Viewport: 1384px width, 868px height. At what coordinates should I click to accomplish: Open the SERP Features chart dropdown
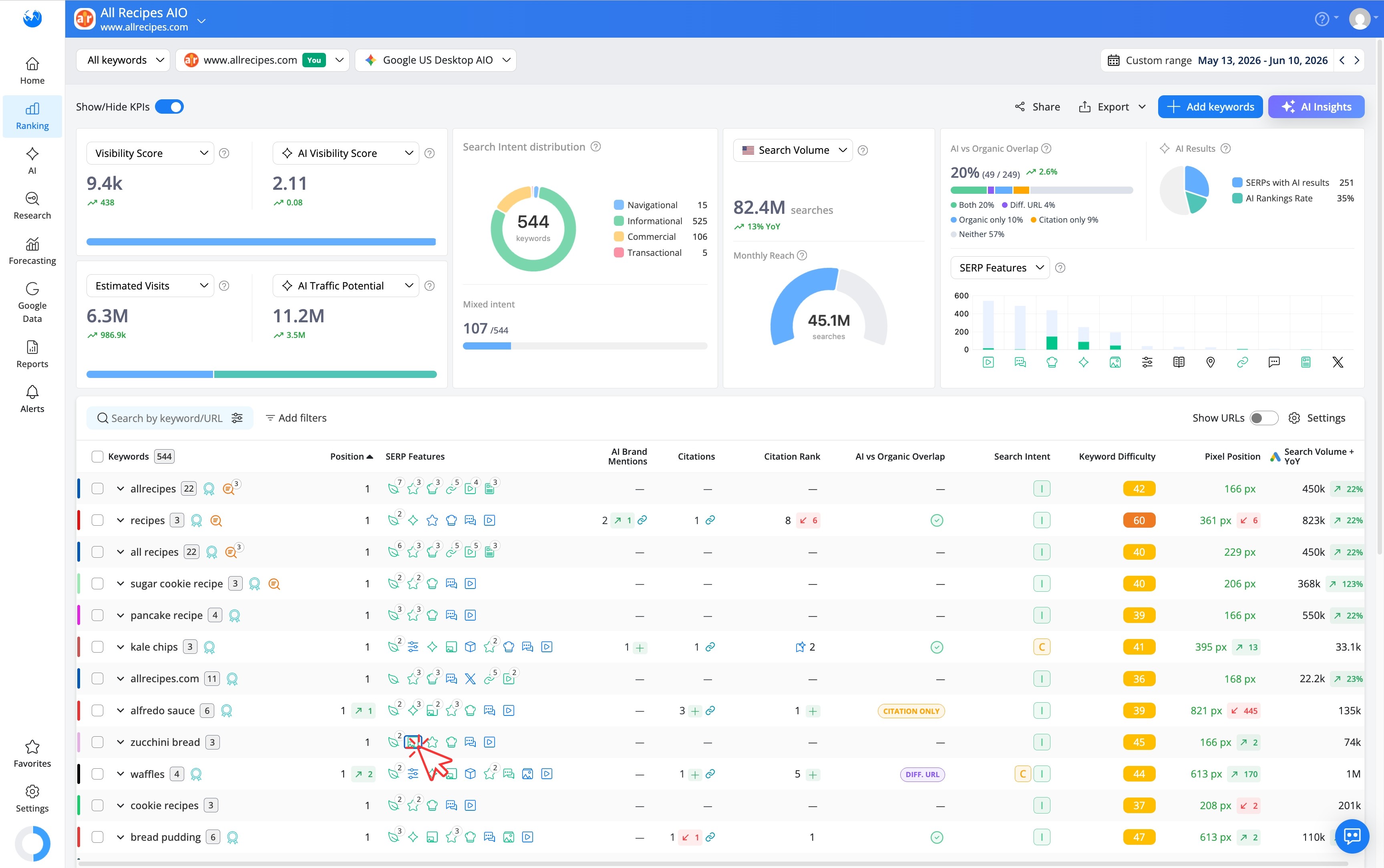point(1000,268)
